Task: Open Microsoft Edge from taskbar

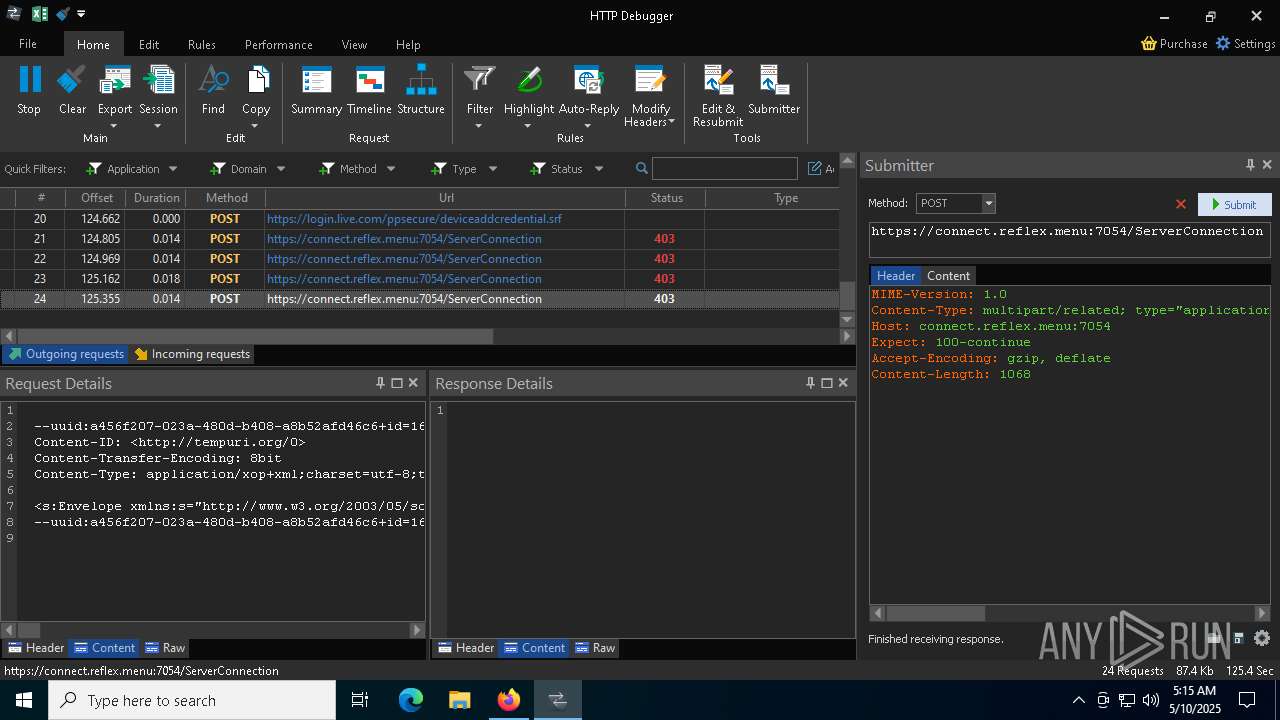Action: click(x=411, y=700)
